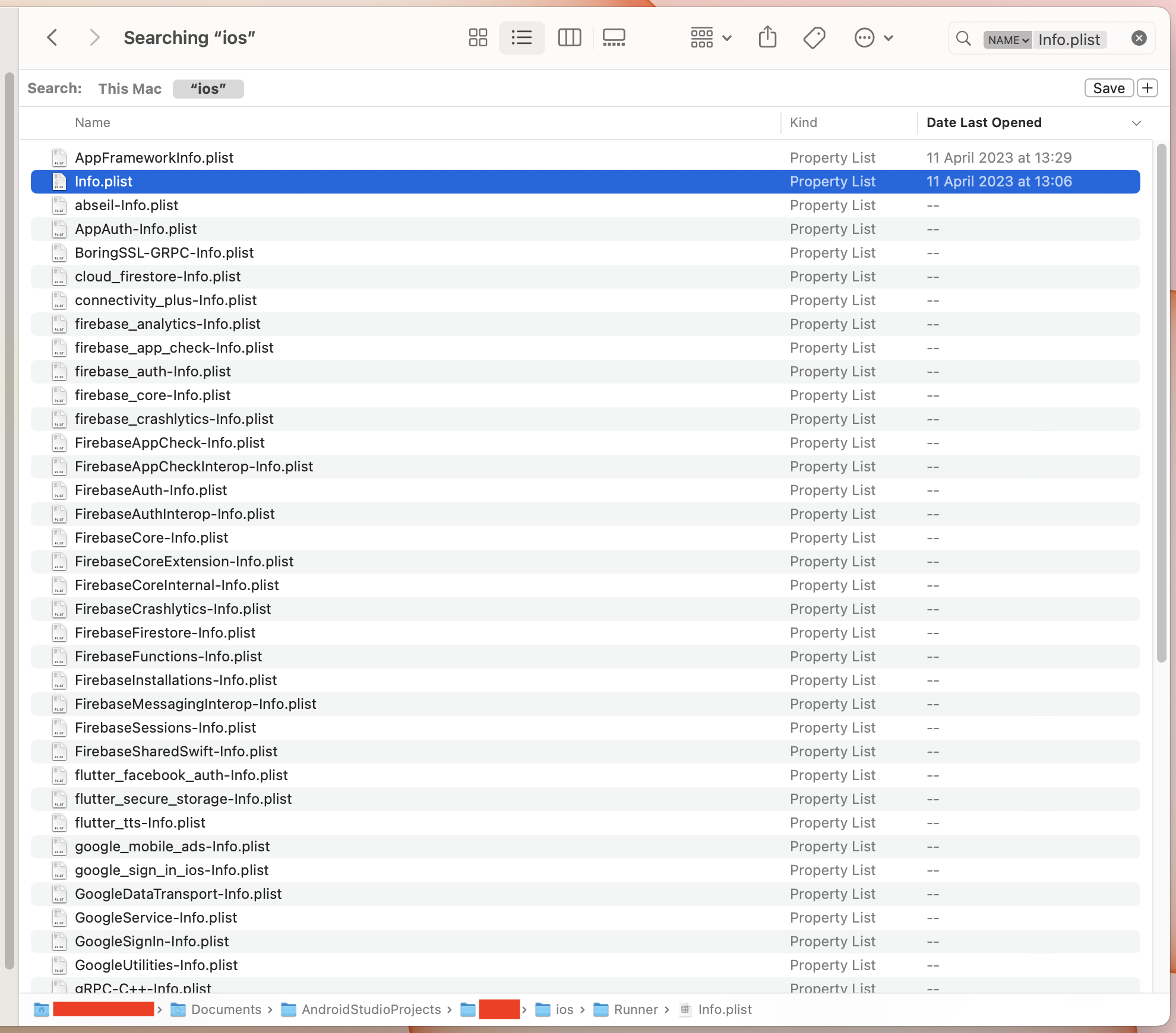Sort by Kind column header
The image size is (1176, 1033).
[x=803, y=123]
